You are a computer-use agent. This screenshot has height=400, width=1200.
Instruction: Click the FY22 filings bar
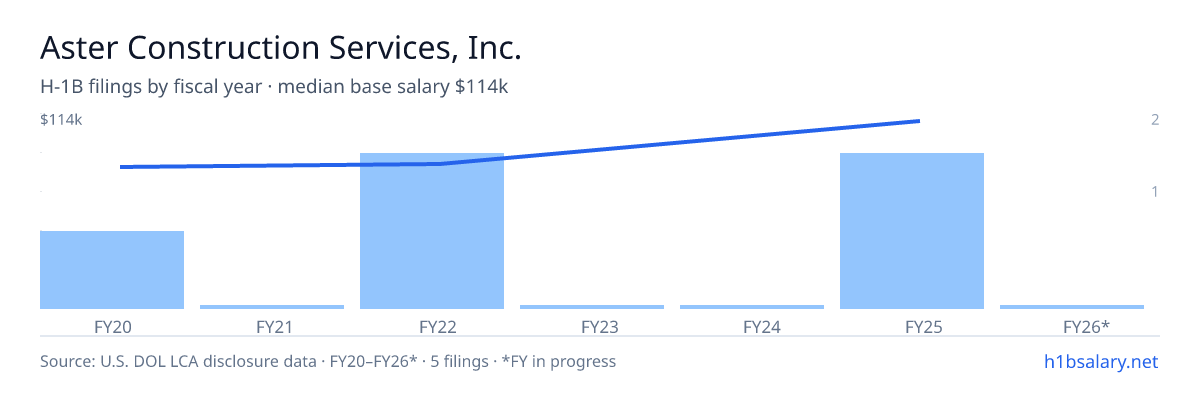432,231
